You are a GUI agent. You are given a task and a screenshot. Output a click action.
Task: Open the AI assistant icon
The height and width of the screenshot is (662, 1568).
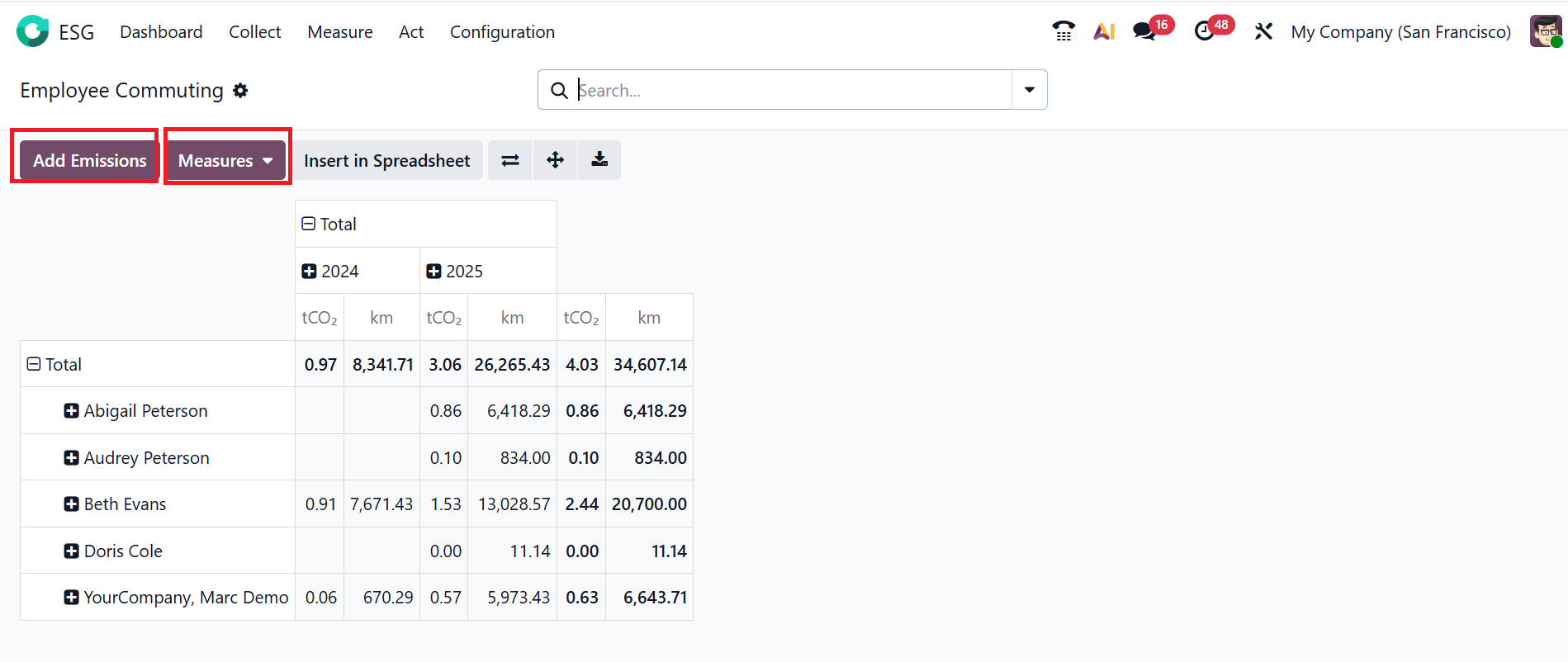[x=1104, y=31]
